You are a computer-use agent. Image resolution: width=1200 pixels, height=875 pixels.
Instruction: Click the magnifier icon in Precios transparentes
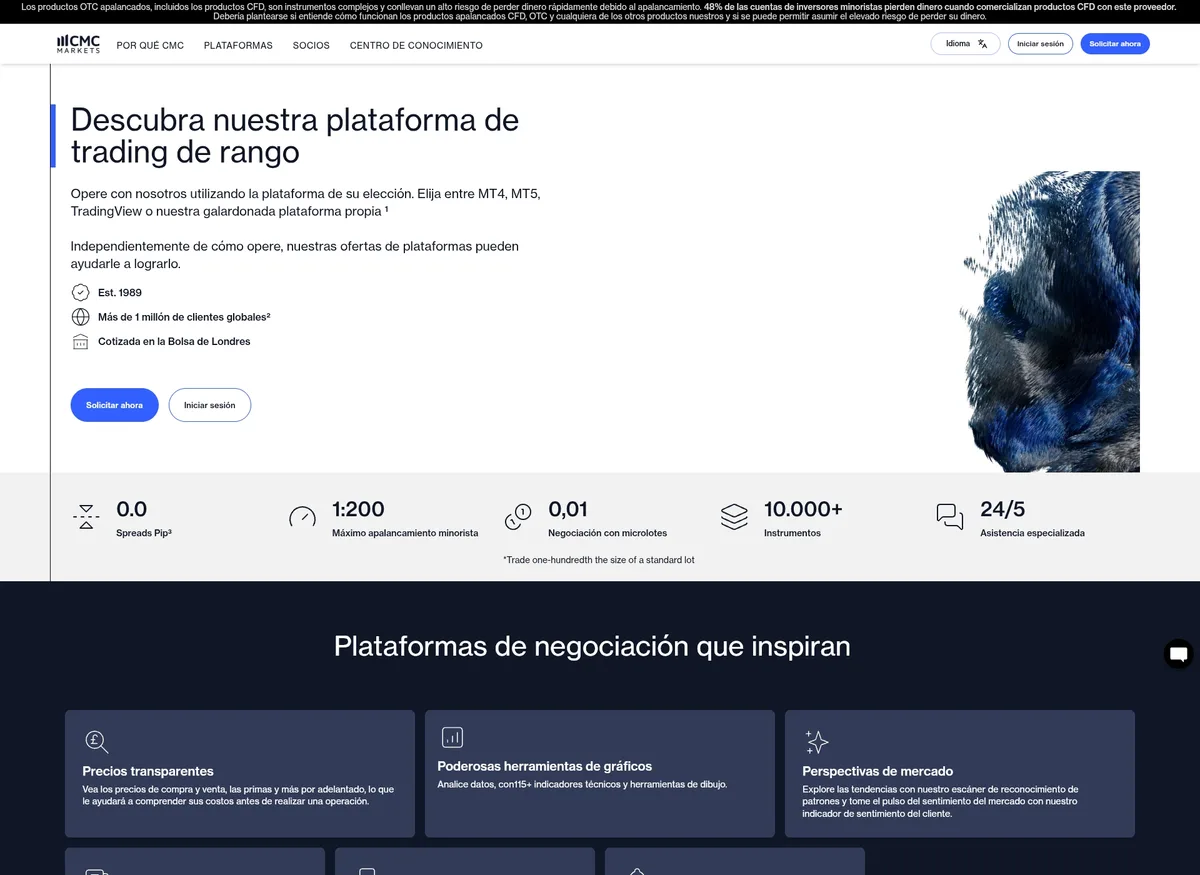(96, 741)
